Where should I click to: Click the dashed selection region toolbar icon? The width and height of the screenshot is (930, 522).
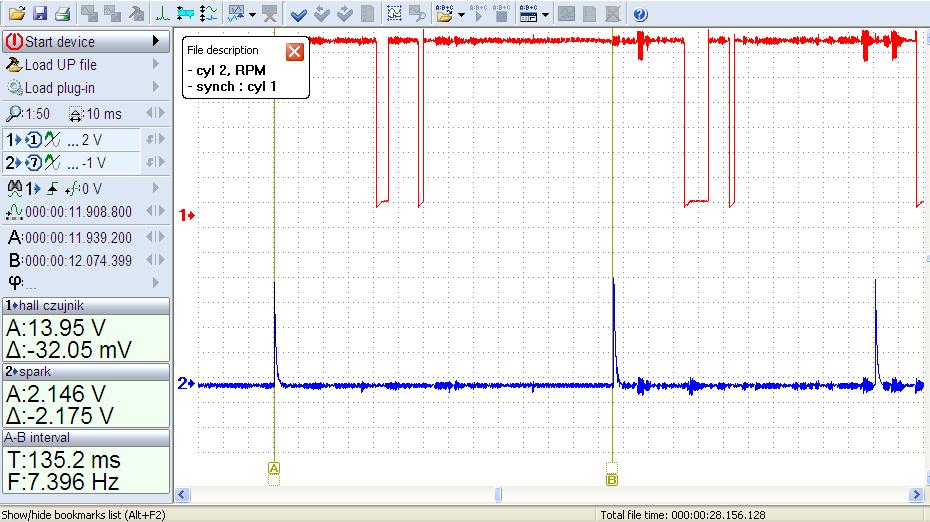(394, 13)
